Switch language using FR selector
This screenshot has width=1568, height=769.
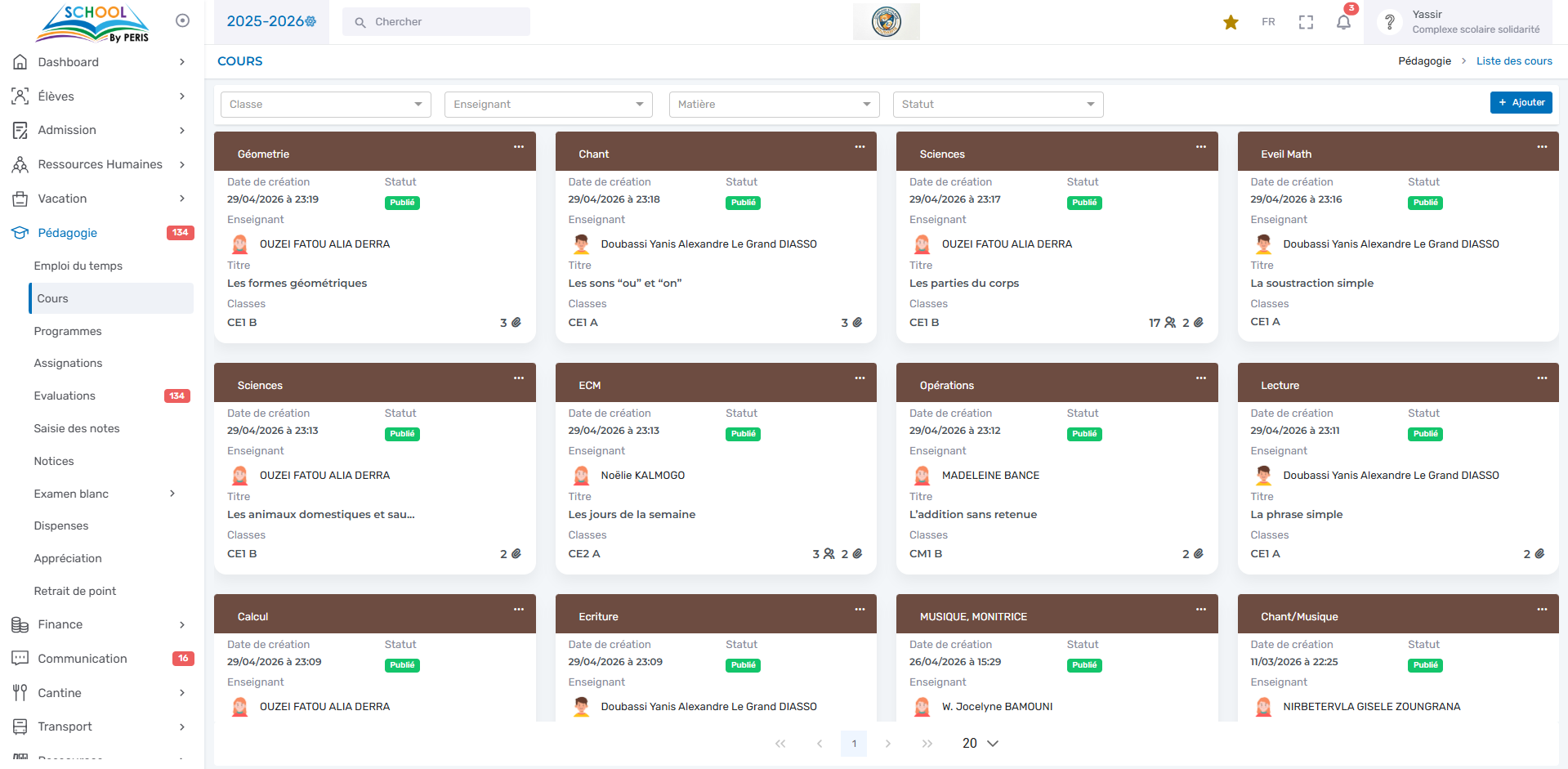pos(1268,22)
